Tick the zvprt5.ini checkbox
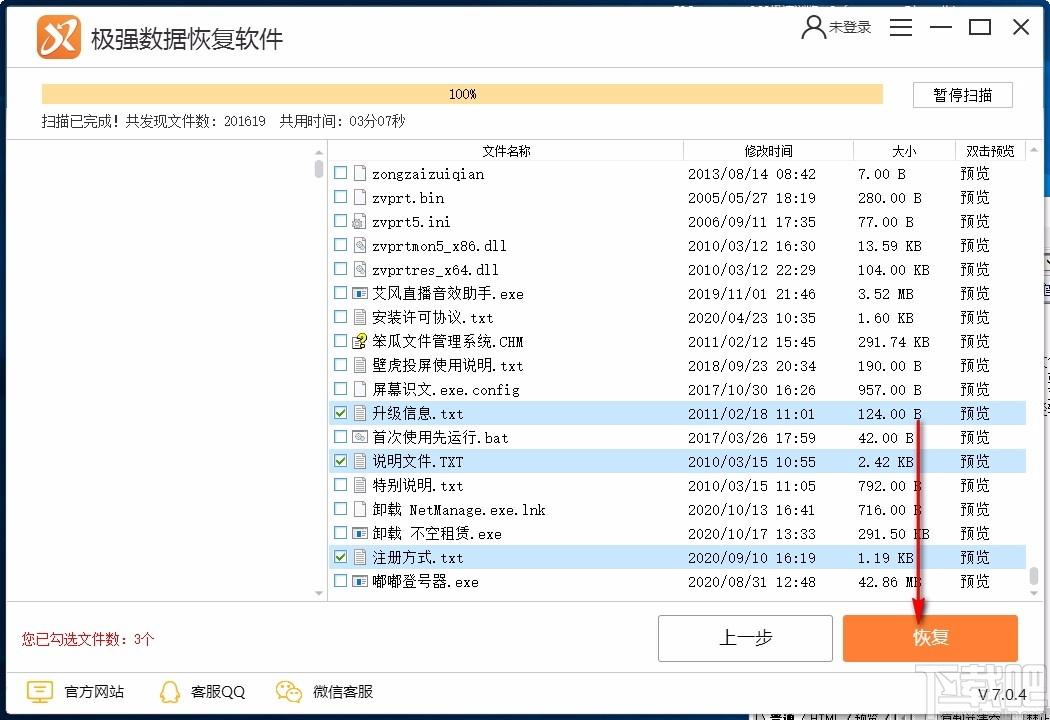Image resolution: width=1050 pixels, height=720 pixels. pos(340,221)
